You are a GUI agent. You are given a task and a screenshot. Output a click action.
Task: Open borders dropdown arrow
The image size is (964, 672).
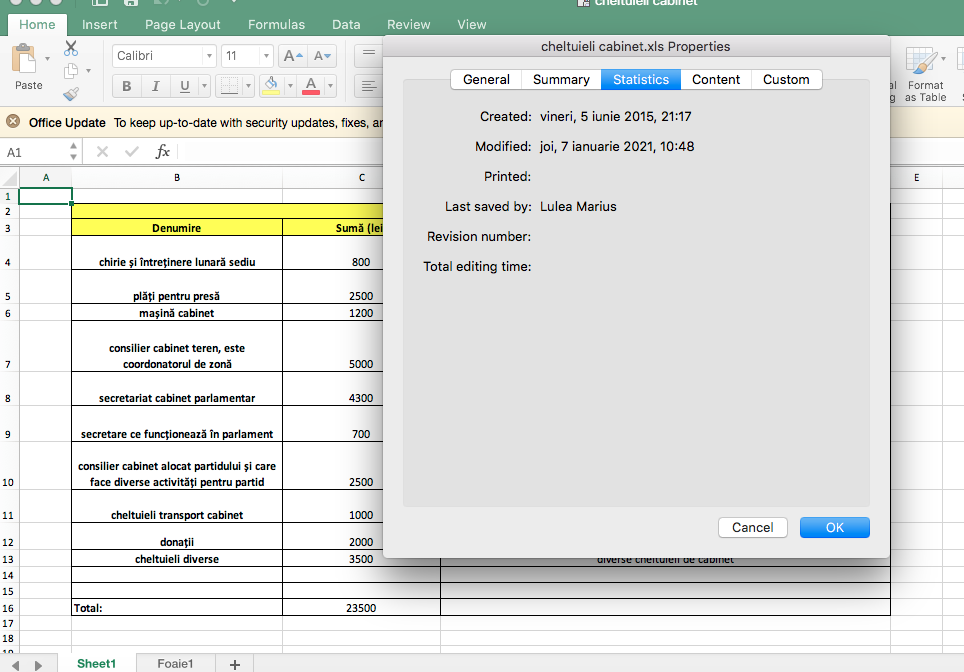[x=248, y=86]
